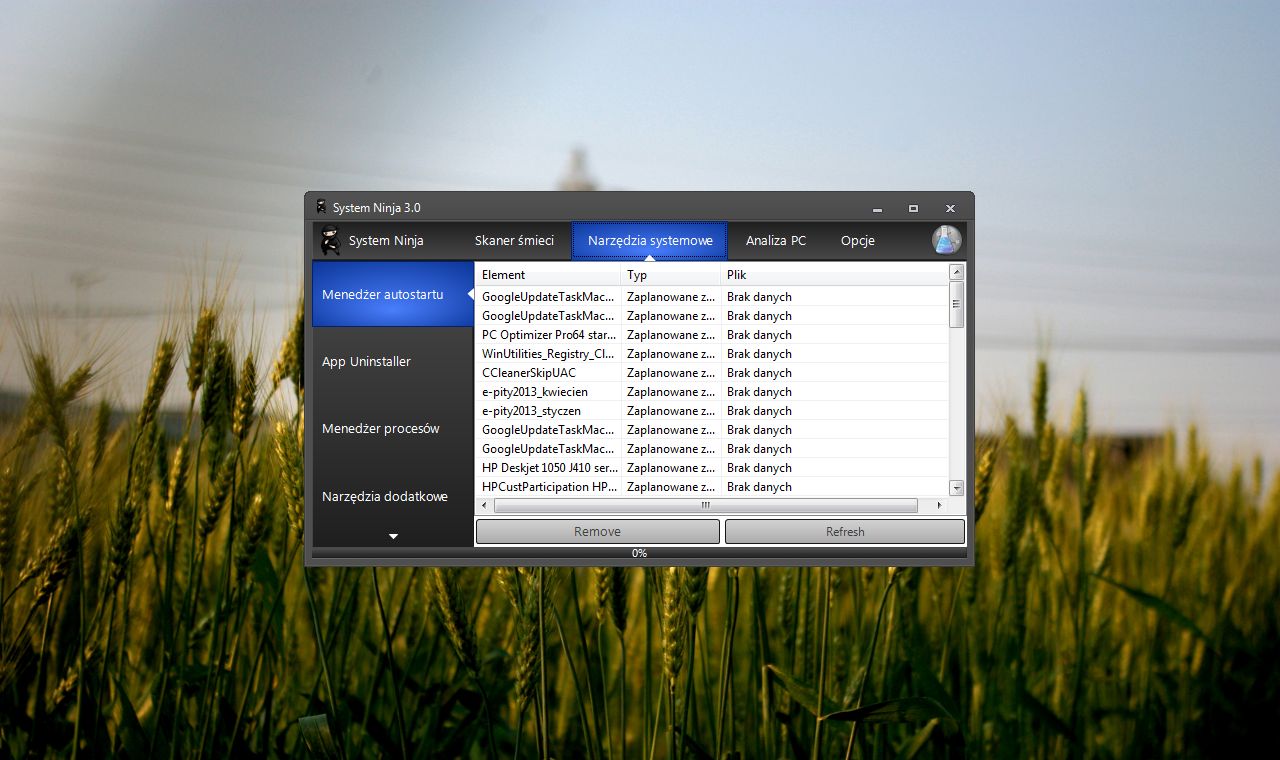Click the Remove button

tap(598, 531)
